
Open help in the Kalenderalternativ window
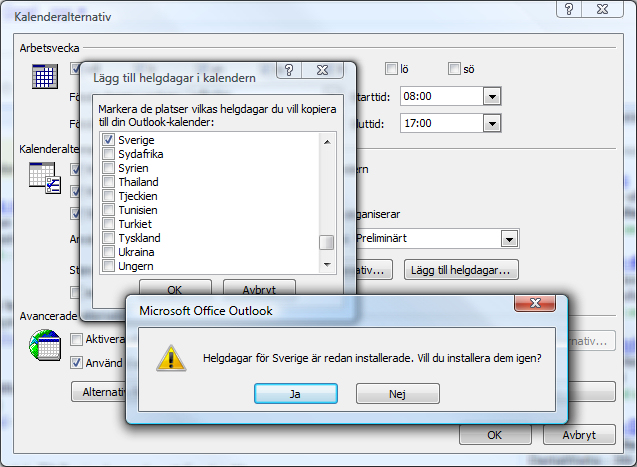pos(569,9)
